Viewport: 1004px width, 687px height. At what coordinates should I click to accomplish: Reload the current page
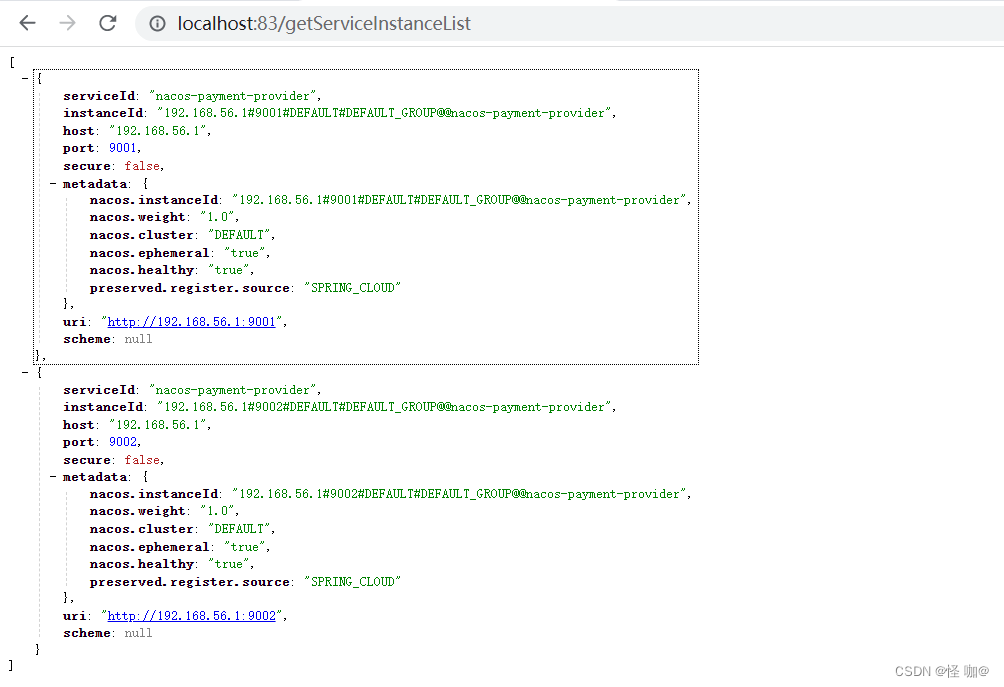pyautogui.click(x=108, y=23)
